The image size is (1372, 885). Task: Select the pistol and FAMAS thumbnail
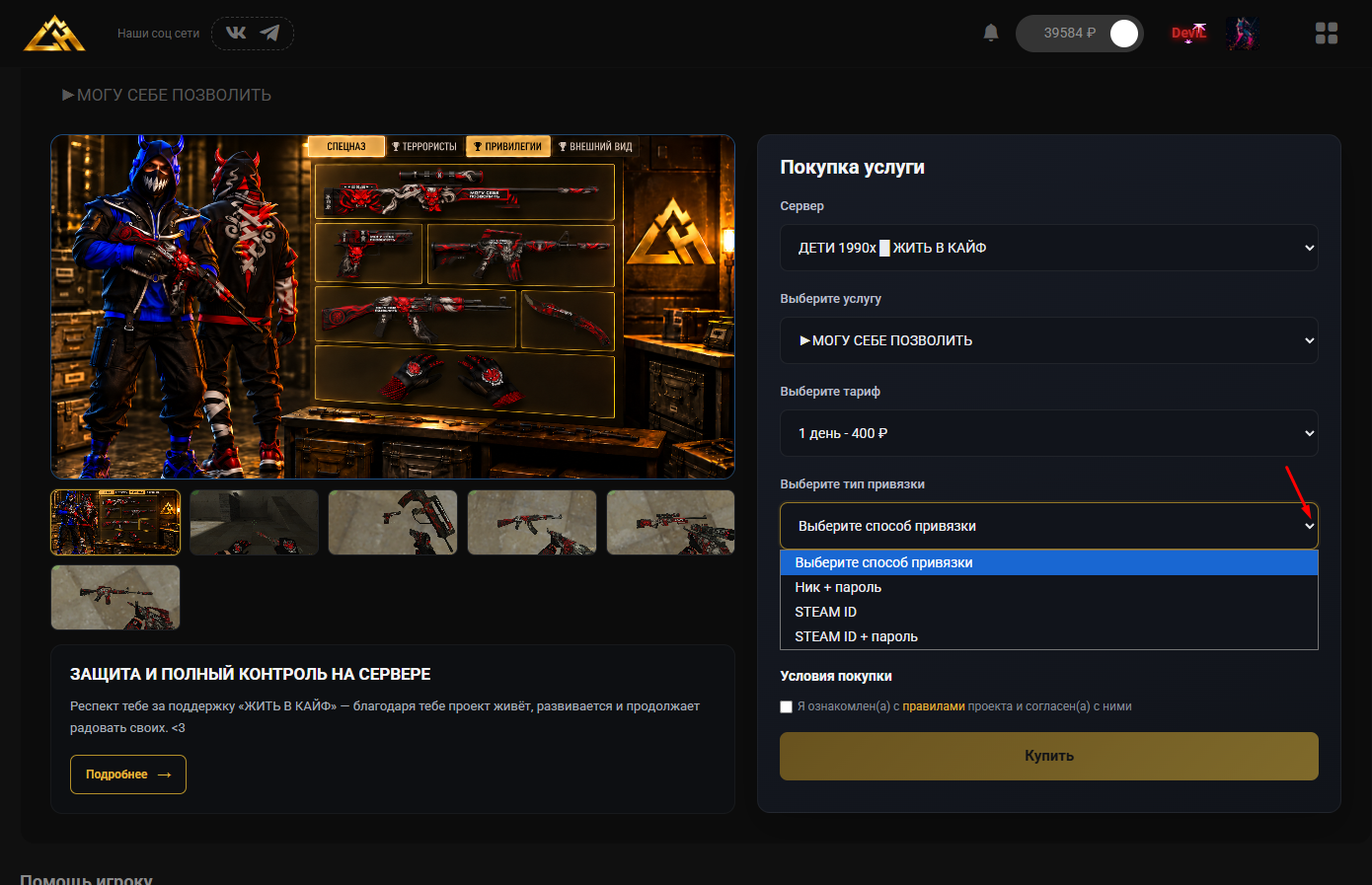click(x=393, y=523)
